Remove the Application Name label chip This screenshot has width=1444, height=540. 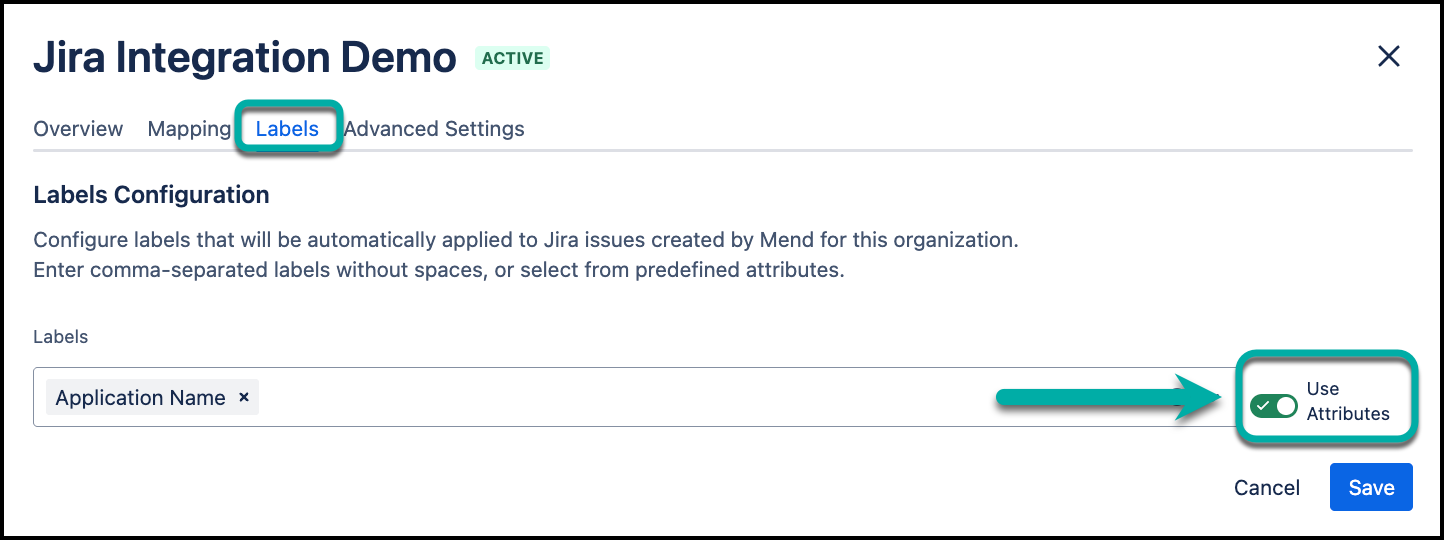point(244,398)
